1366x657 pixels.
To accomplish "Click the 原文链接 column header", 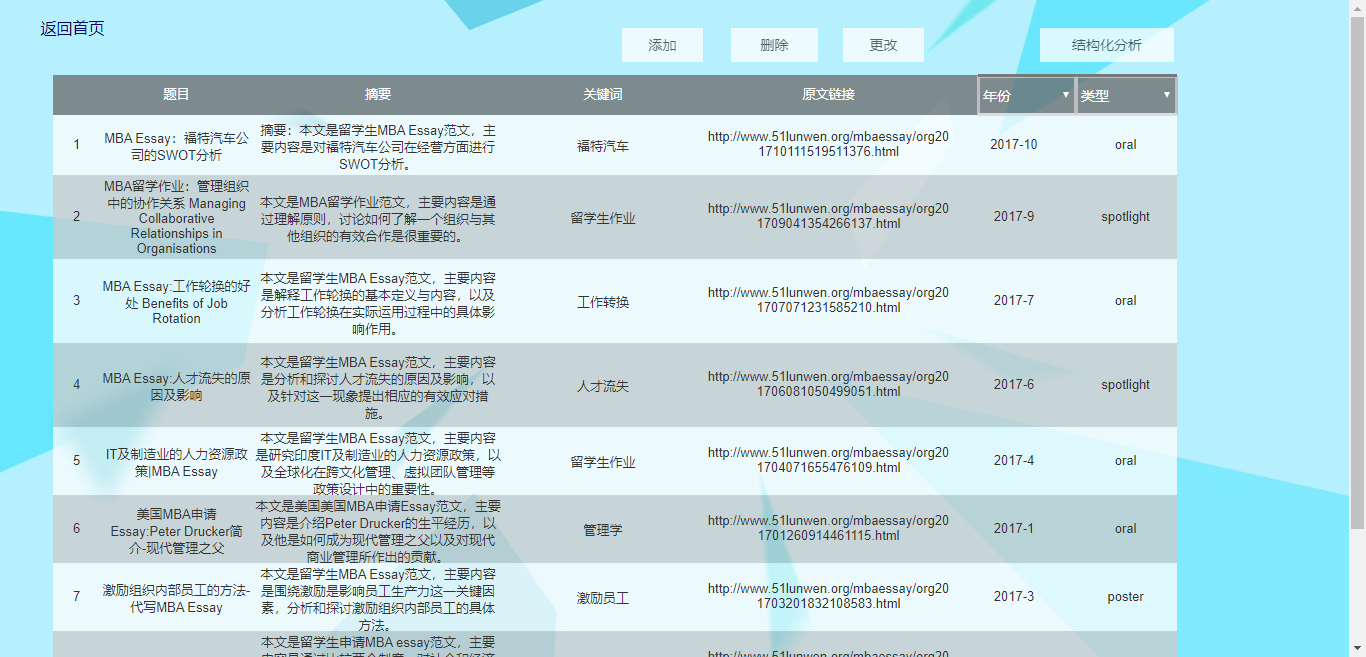I will [x=828, y=94].
